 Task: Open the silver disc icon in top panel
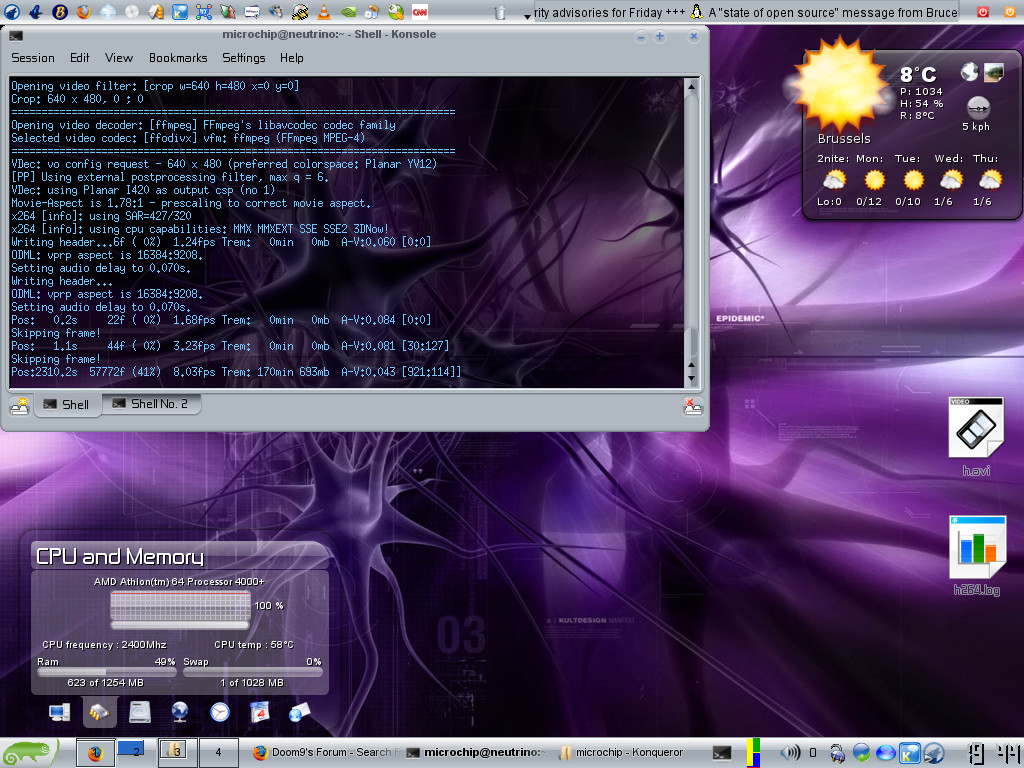point(131,11)
